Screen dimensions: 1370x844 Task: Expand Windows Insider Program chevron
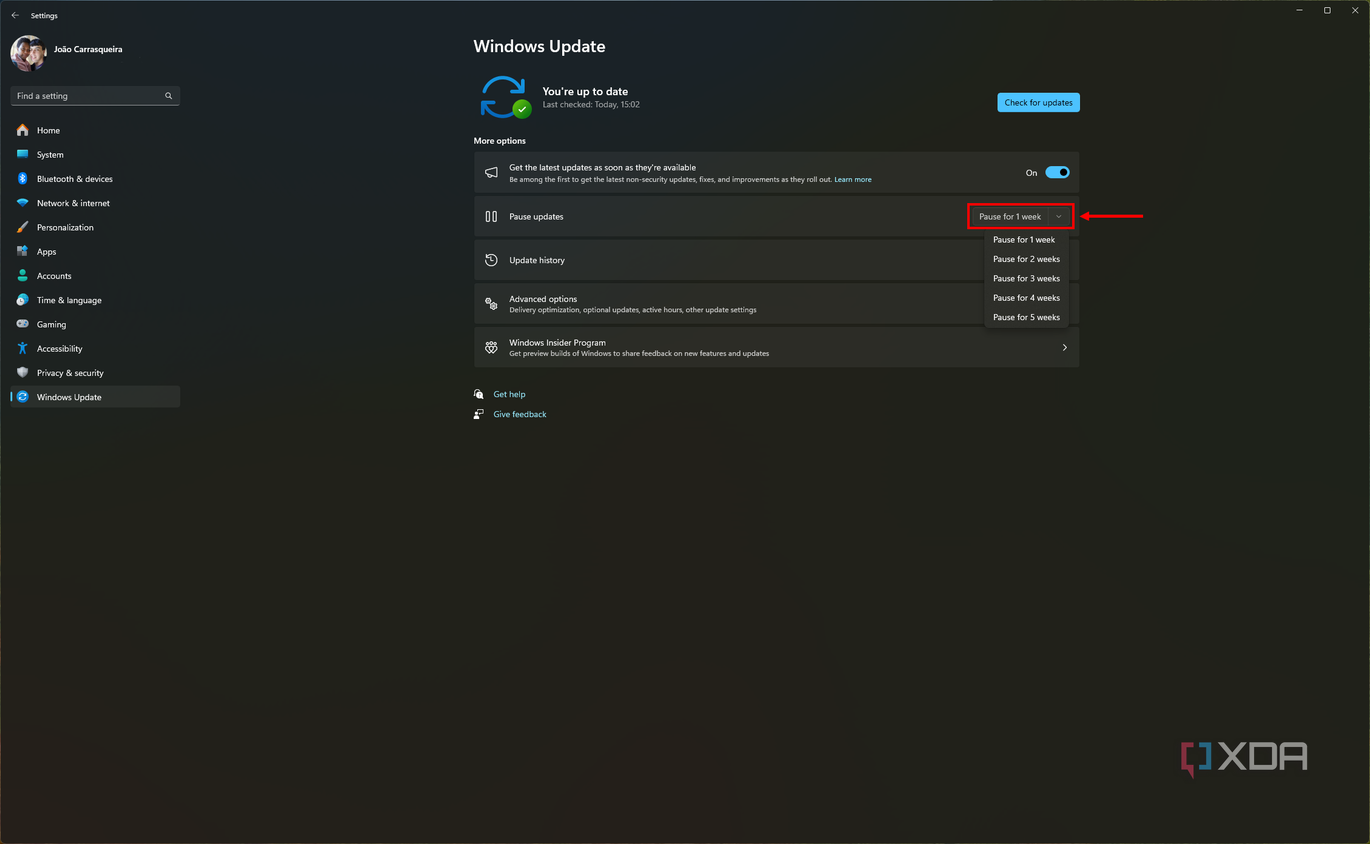click(x=1064, y=347)
